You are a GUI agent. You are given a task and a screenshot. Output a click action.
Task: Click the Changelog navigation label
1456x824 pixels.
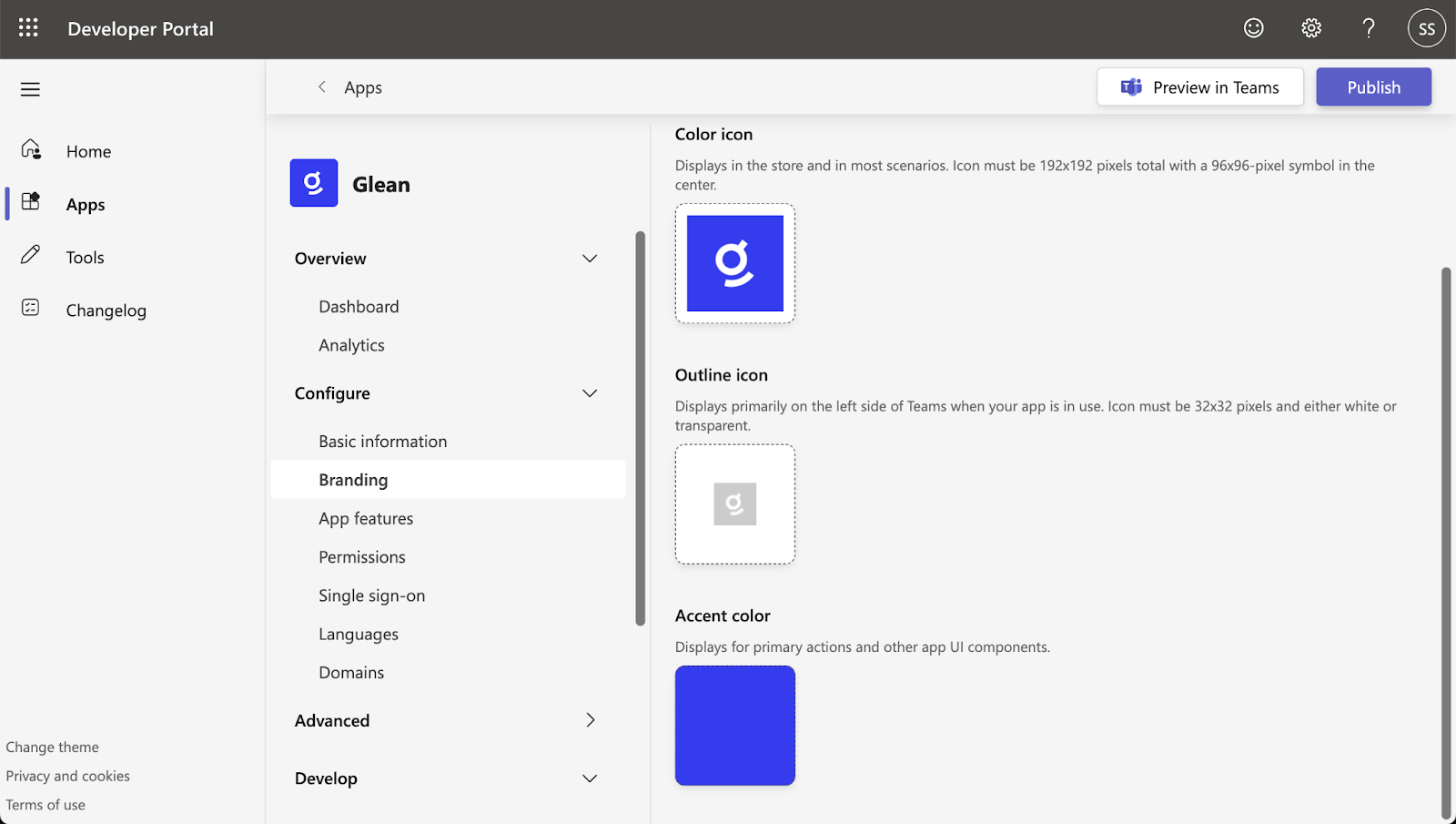tap(106, 310)
